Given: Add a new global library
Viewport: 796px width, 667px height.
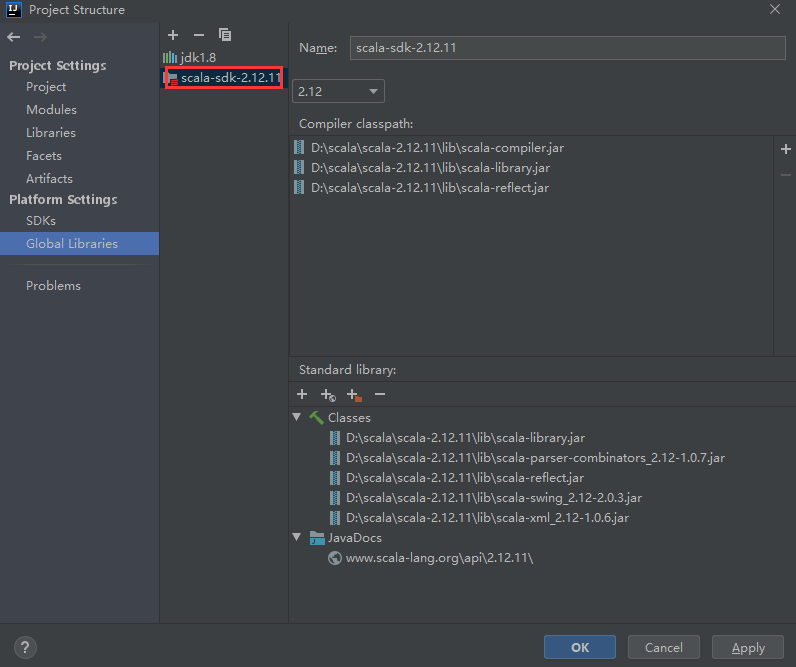Looking at the screenshot, I should coord(173,35).
